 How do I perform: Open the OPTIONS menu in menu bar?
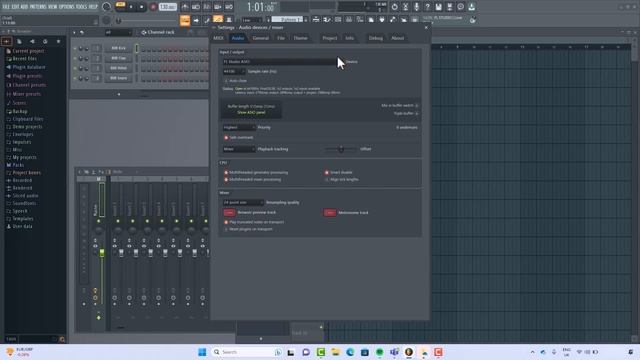click(67, 7)
